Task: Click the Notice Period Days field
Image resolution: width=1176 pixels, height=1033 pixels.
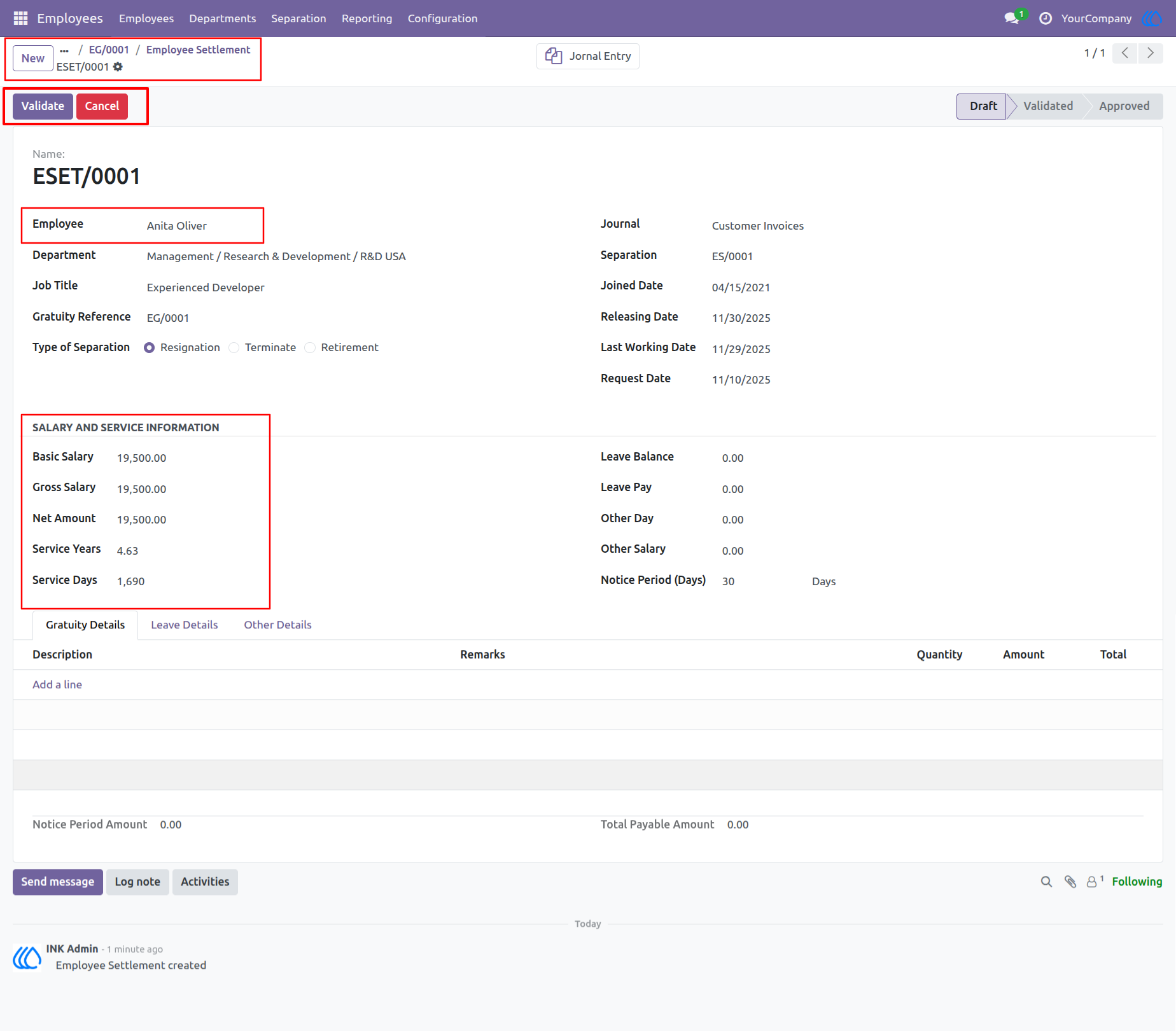Action: pyautogui.click(x=760, y=582)
